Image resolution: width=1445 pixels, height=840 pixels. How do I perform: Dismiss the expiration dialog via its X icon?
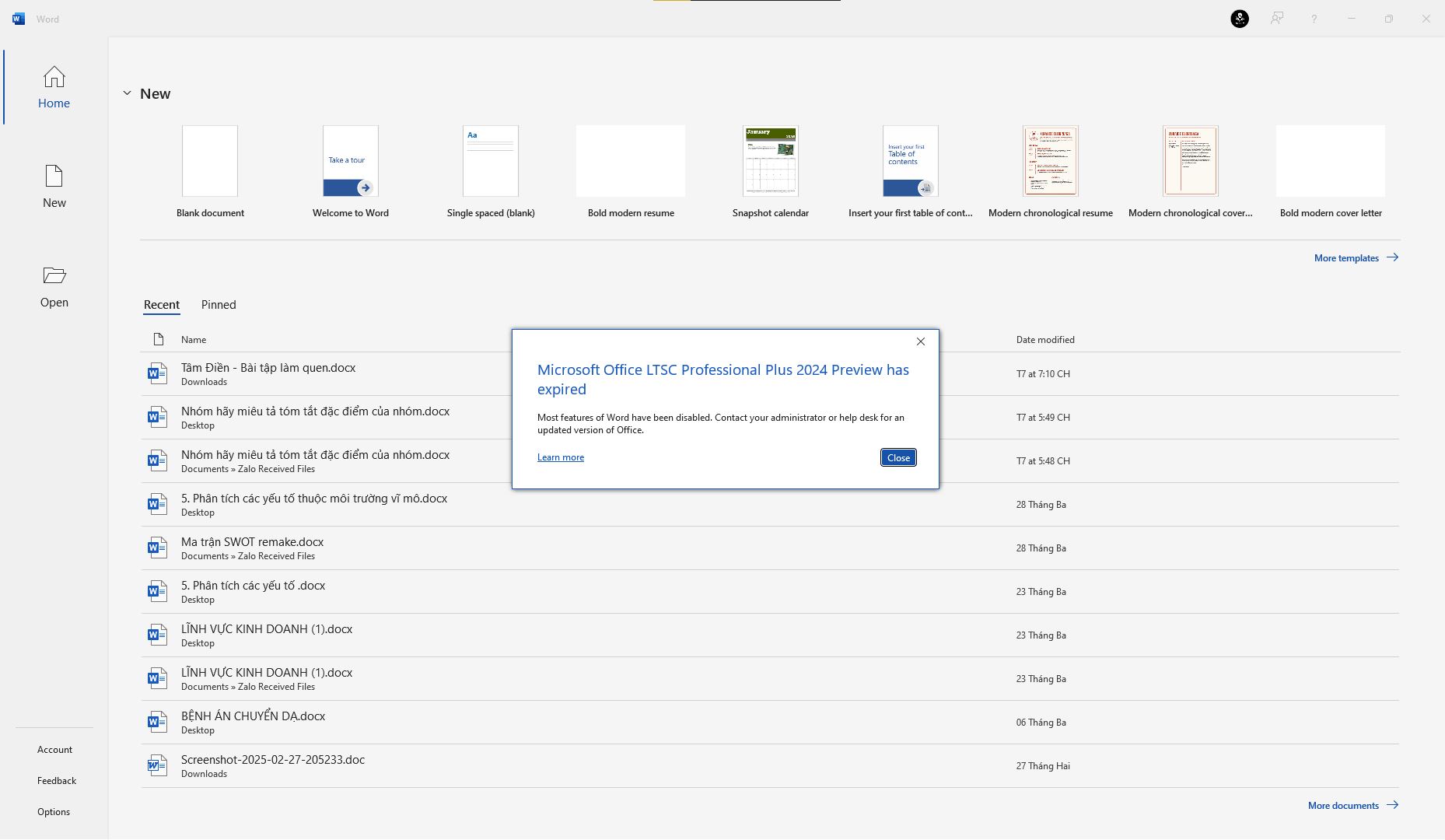920,341
